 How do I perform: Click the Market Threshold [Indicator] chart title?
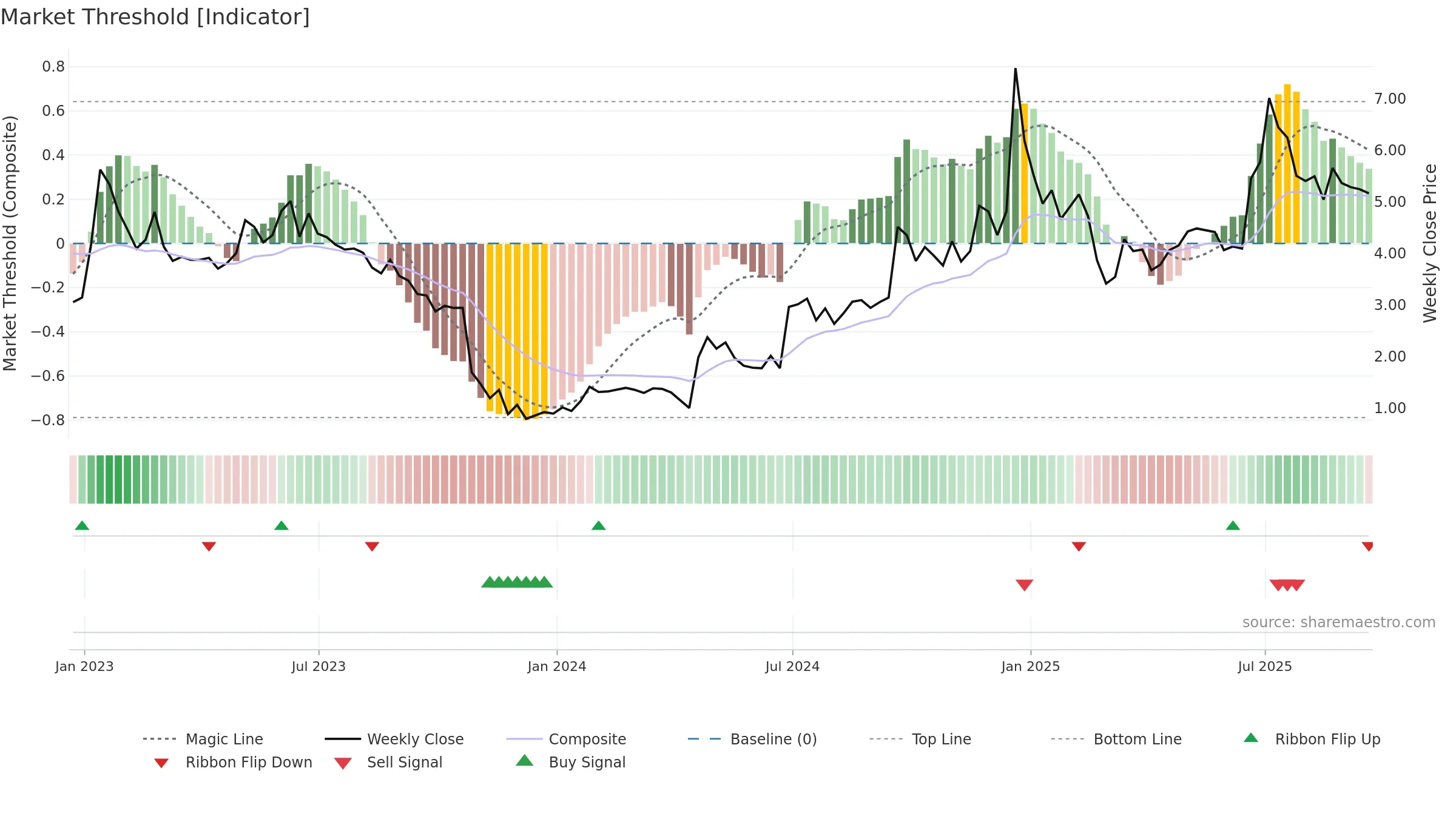point(155,17)
